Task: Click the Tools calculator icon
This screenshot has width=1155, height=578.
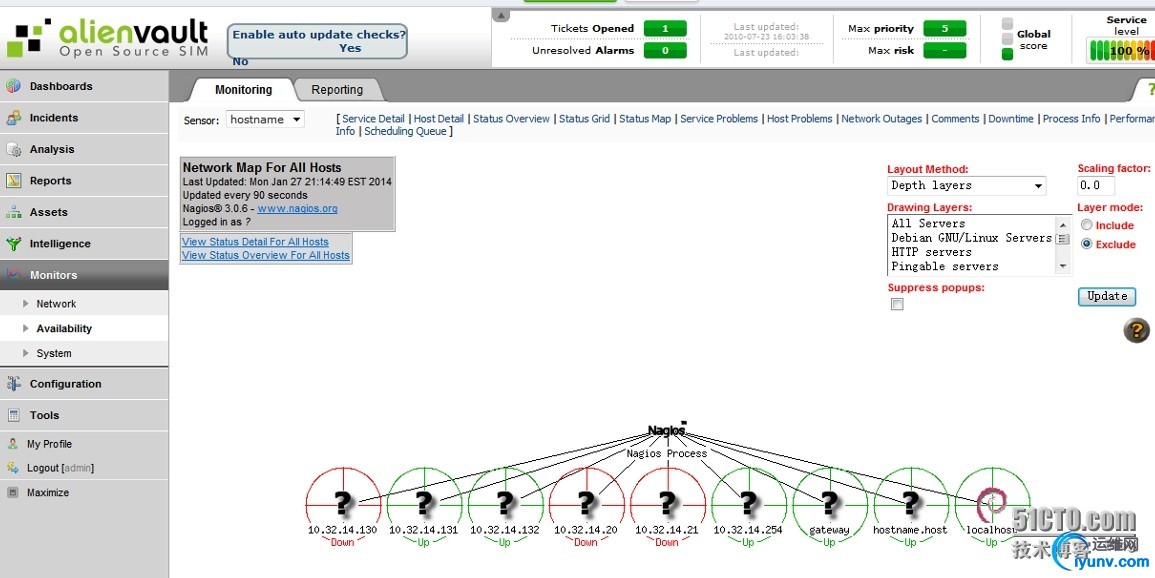Action: tap(13, 415)
